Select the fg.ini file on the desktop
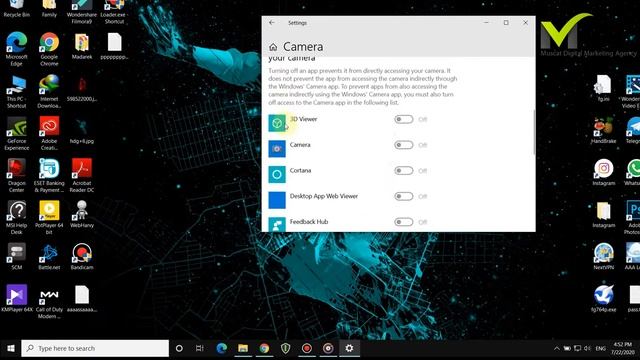The image size is (640, 360). [x=604, y=89]
